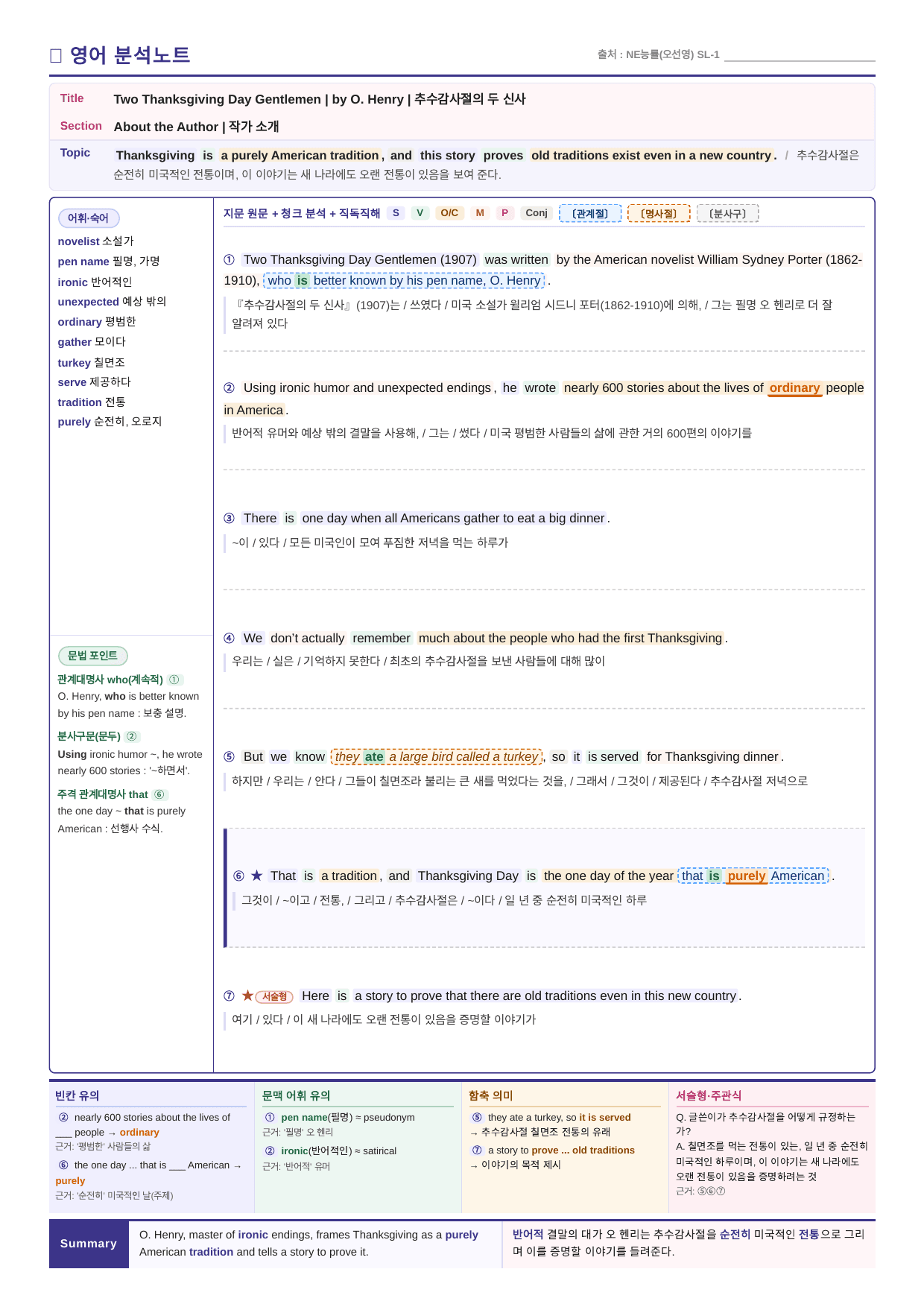Click the S subject legend badge
924x1307 pixels.
pos(396,213)
